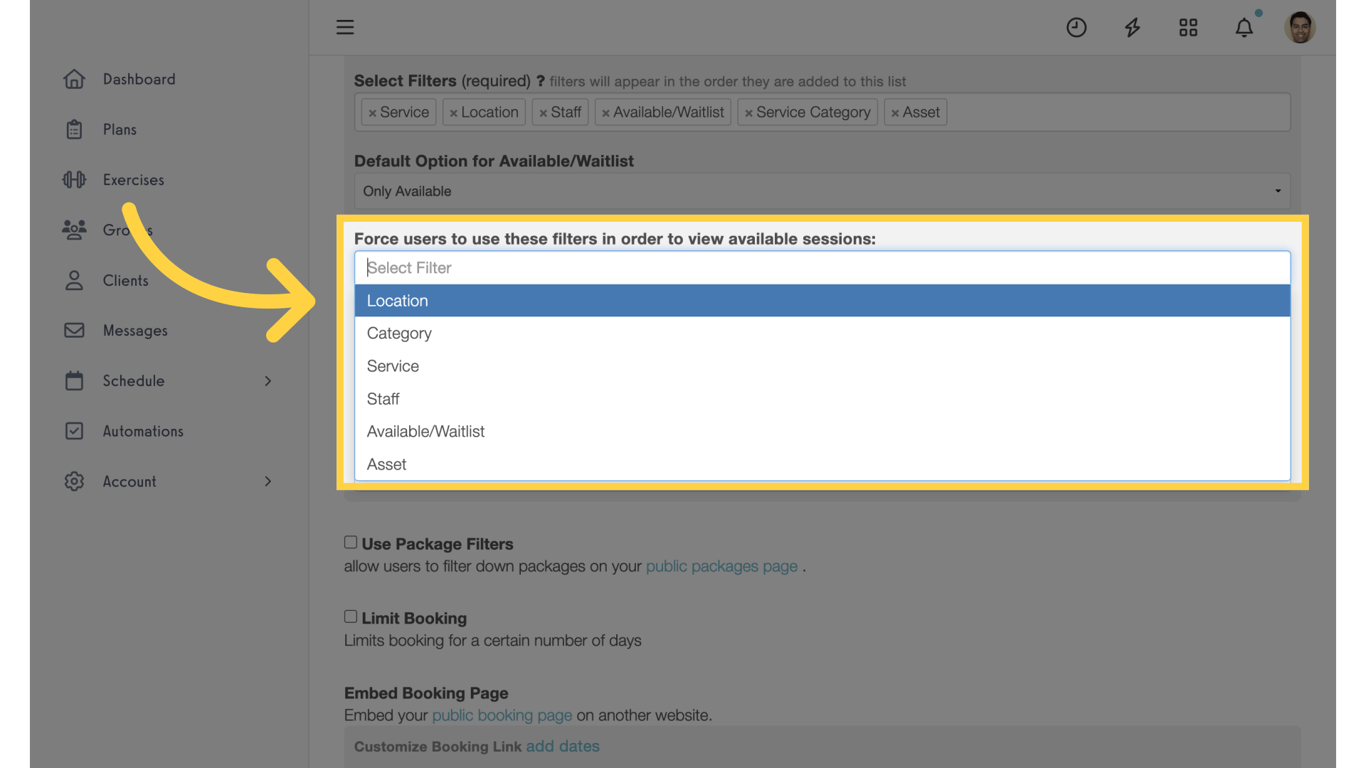Enable the Use Package Filters checkbox
Viewport: 1366px width, 768px height.
coord(351,542)
